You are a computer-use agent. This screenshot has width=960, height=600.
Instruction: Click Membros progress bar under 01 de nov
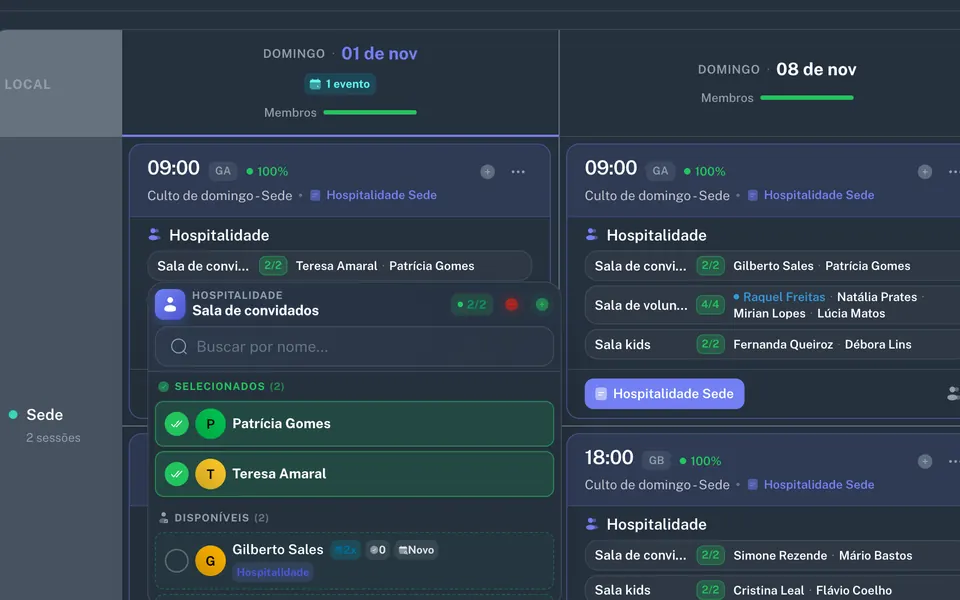click(x=370, y=113)
